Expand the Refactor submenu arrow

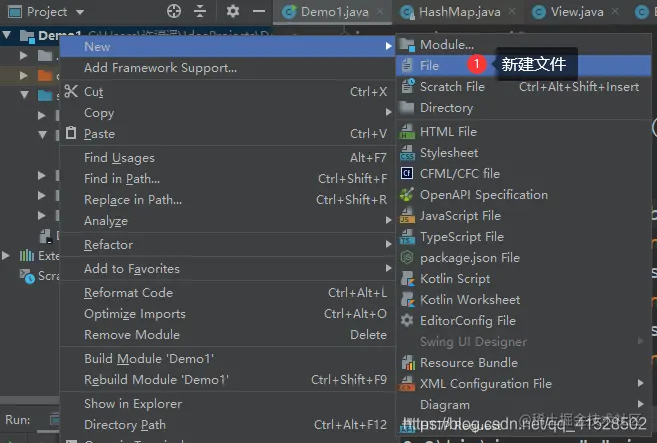pos(388,244)
